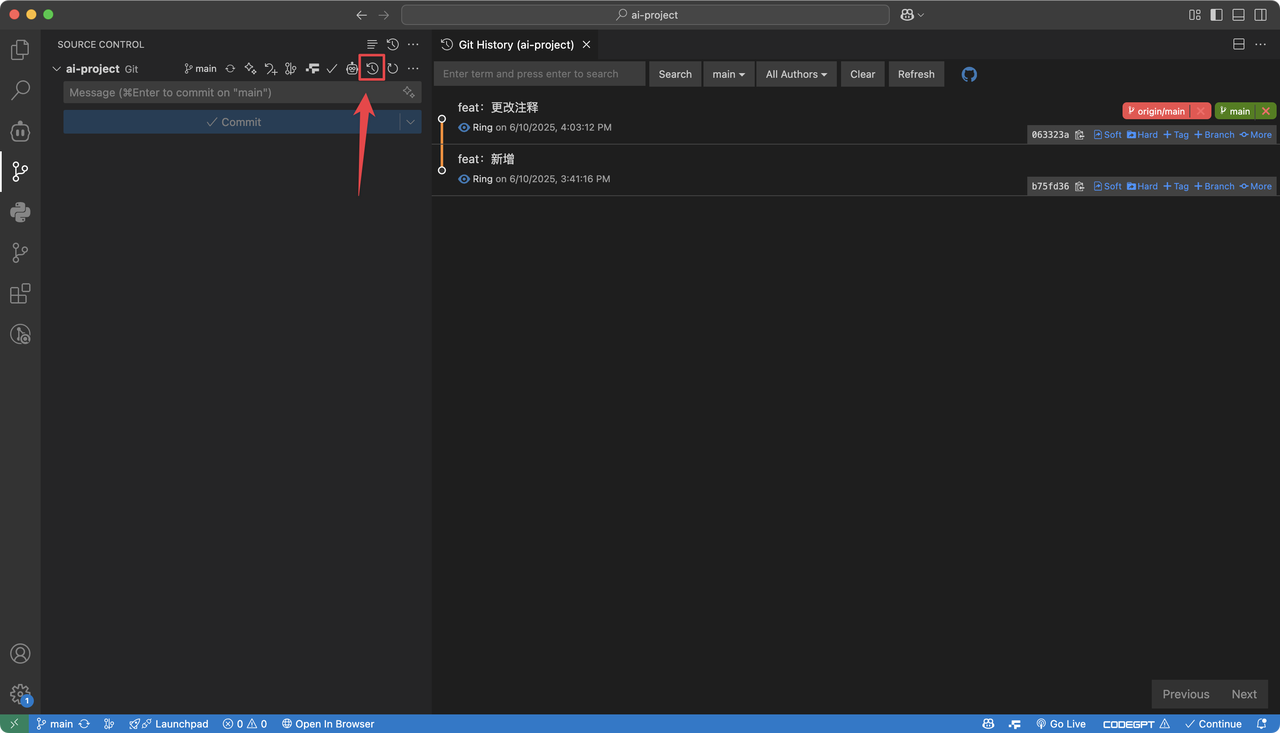Focus the Git History search field
The height and width of the screenshot is (733, 1280).
coord(539,74)
